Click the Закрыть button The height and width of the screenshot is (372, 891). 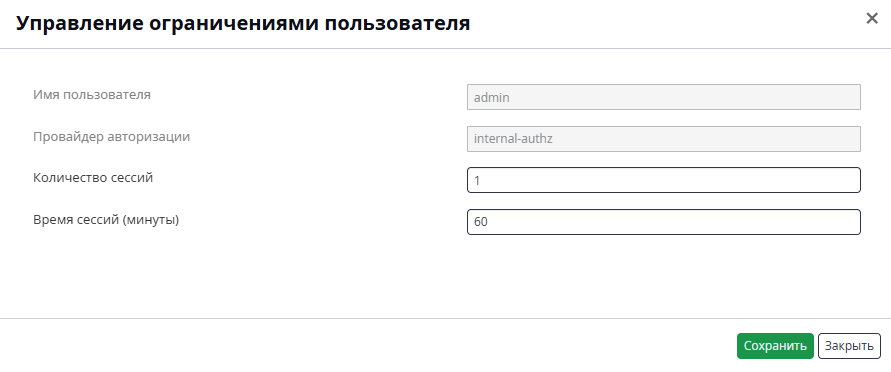pos(849,346)
